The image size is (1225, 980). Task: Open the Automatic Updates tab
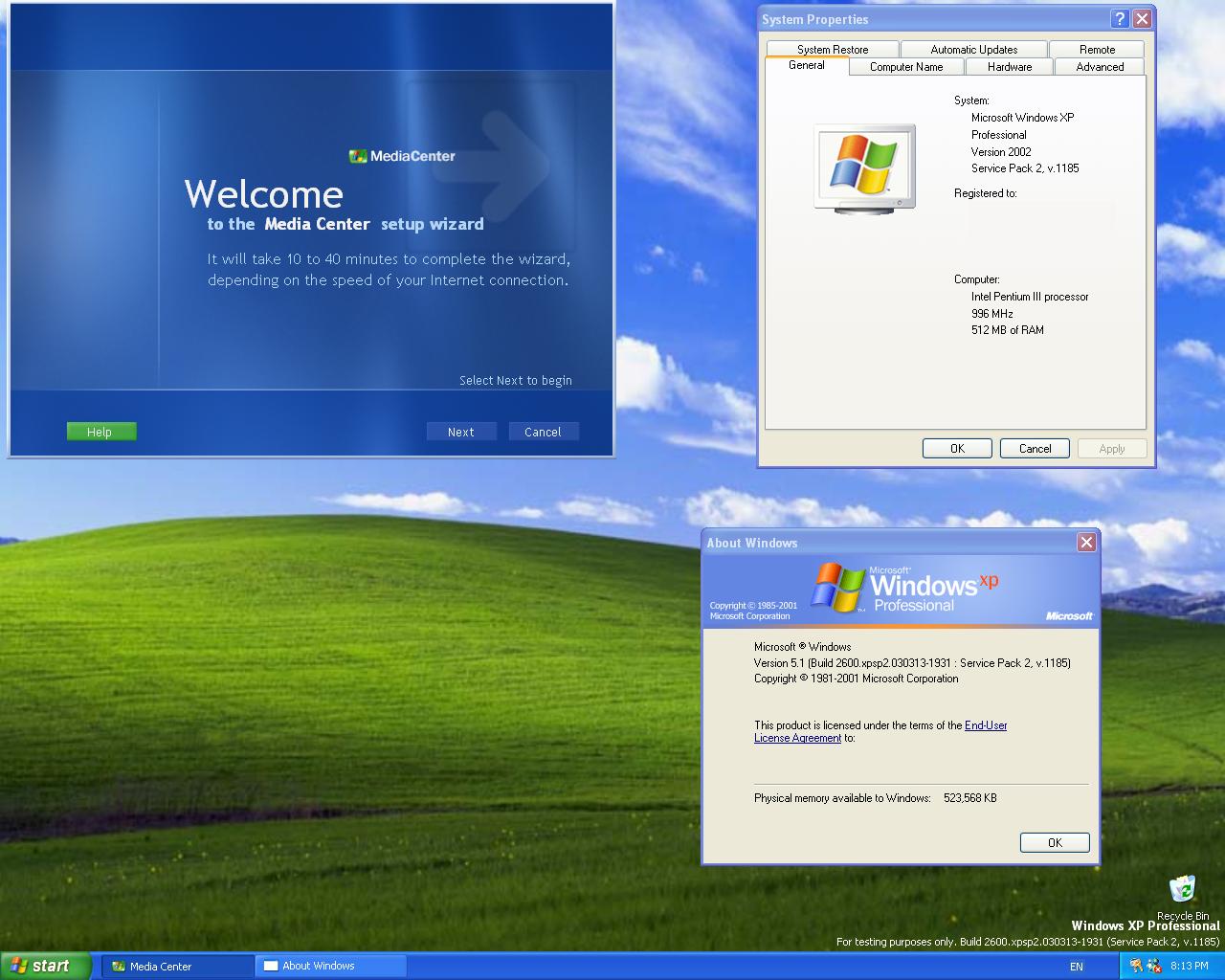974,49
